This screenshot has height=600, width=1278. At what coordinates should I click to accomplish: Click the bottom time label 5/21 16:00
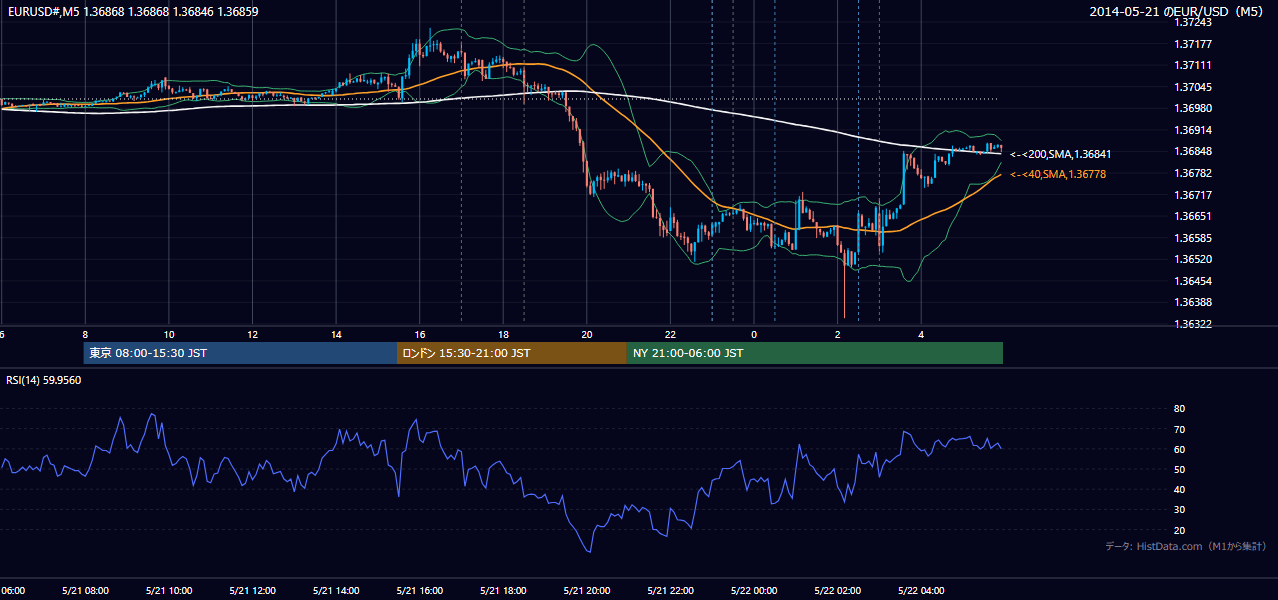pos(420,590)
